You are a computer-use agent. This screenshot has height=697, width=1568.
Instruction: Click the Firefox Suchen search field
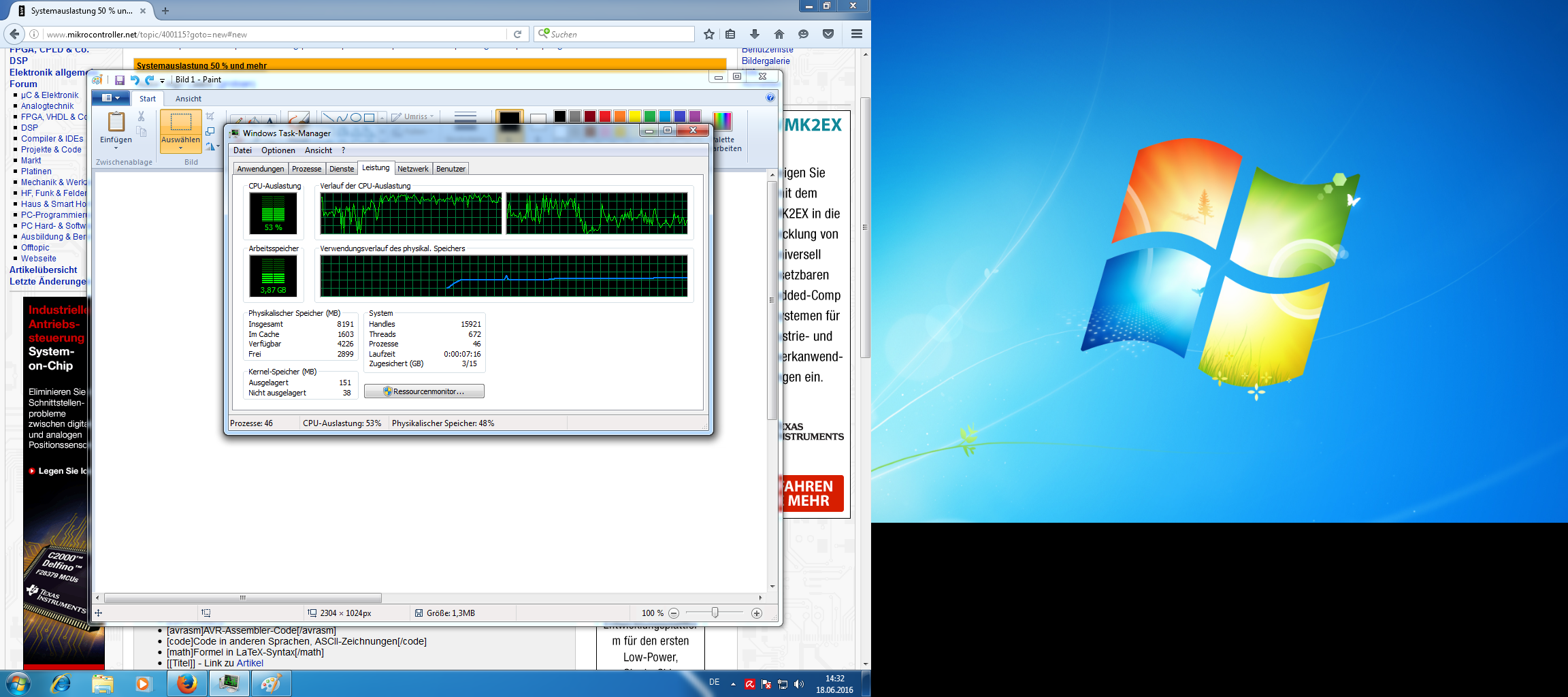click(614, 34)
